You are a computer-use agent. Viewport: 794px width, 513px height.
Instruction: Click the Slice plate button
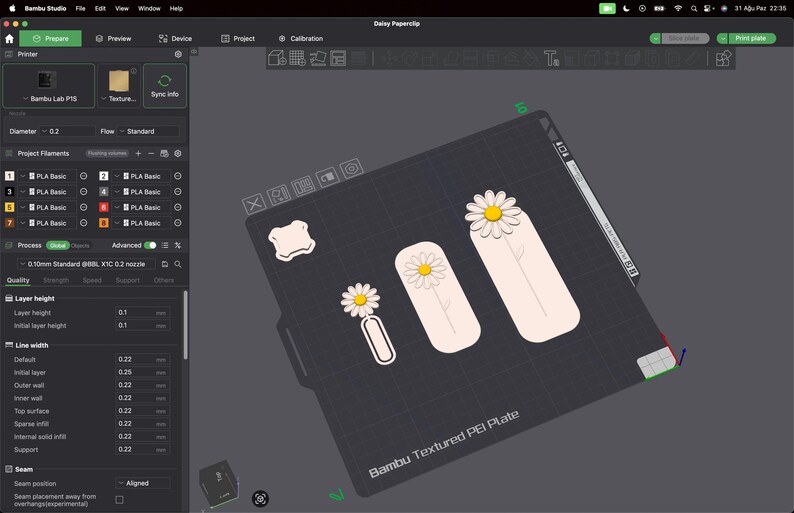pos(684,38)
